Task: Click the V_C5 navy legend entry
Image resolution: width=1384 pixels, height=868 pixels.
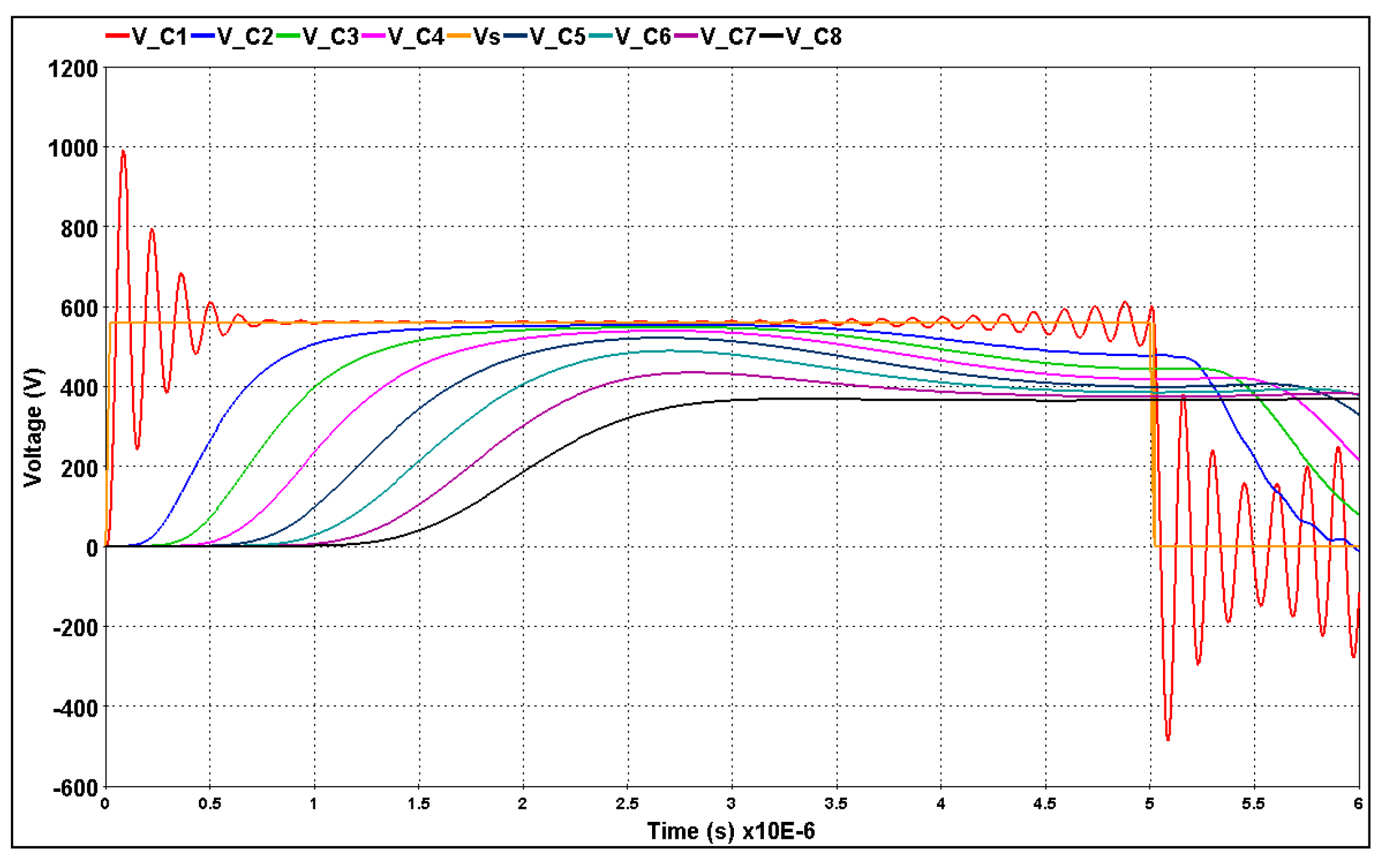Action: [x=557, y=37]
